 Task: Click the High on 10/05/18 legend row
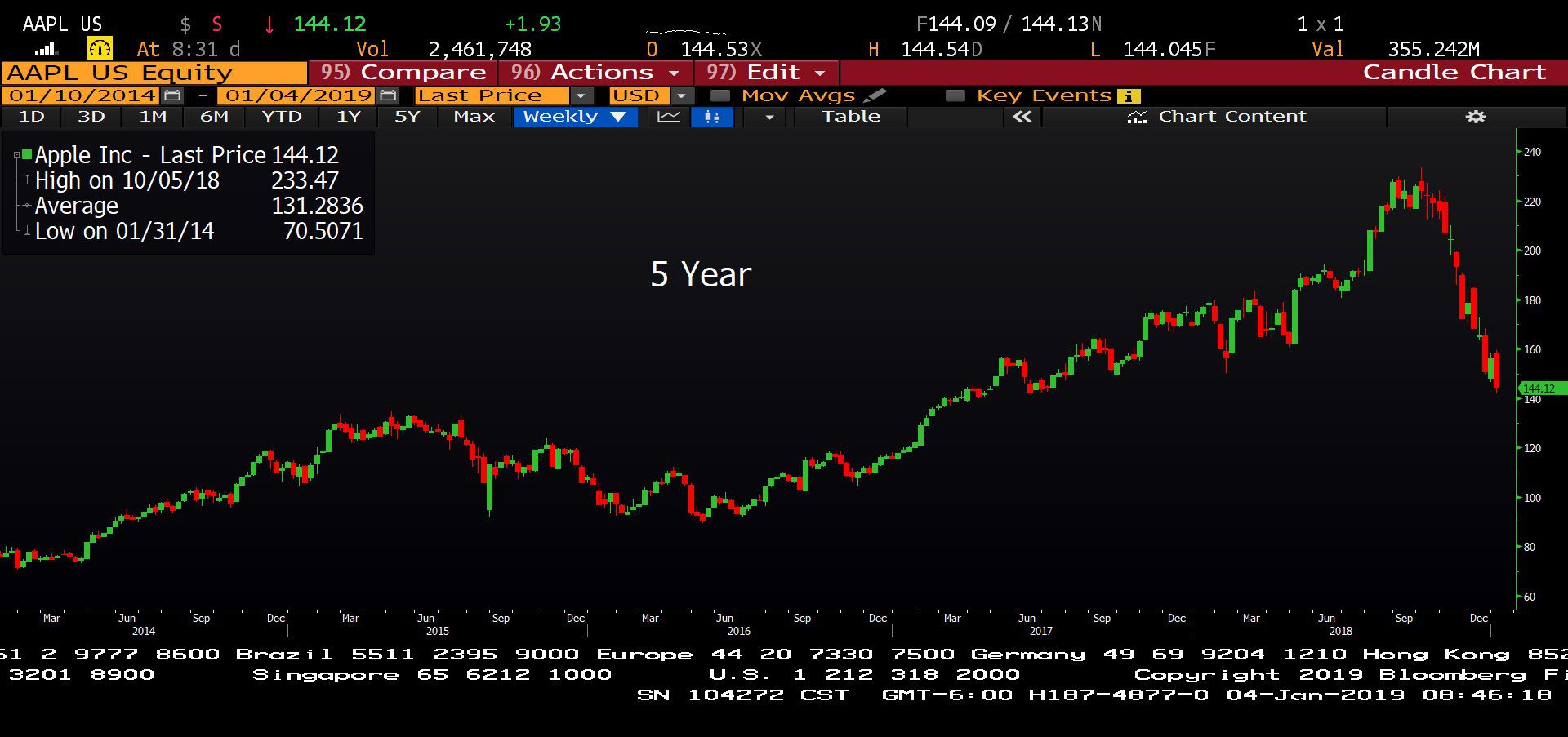[187, 180]
